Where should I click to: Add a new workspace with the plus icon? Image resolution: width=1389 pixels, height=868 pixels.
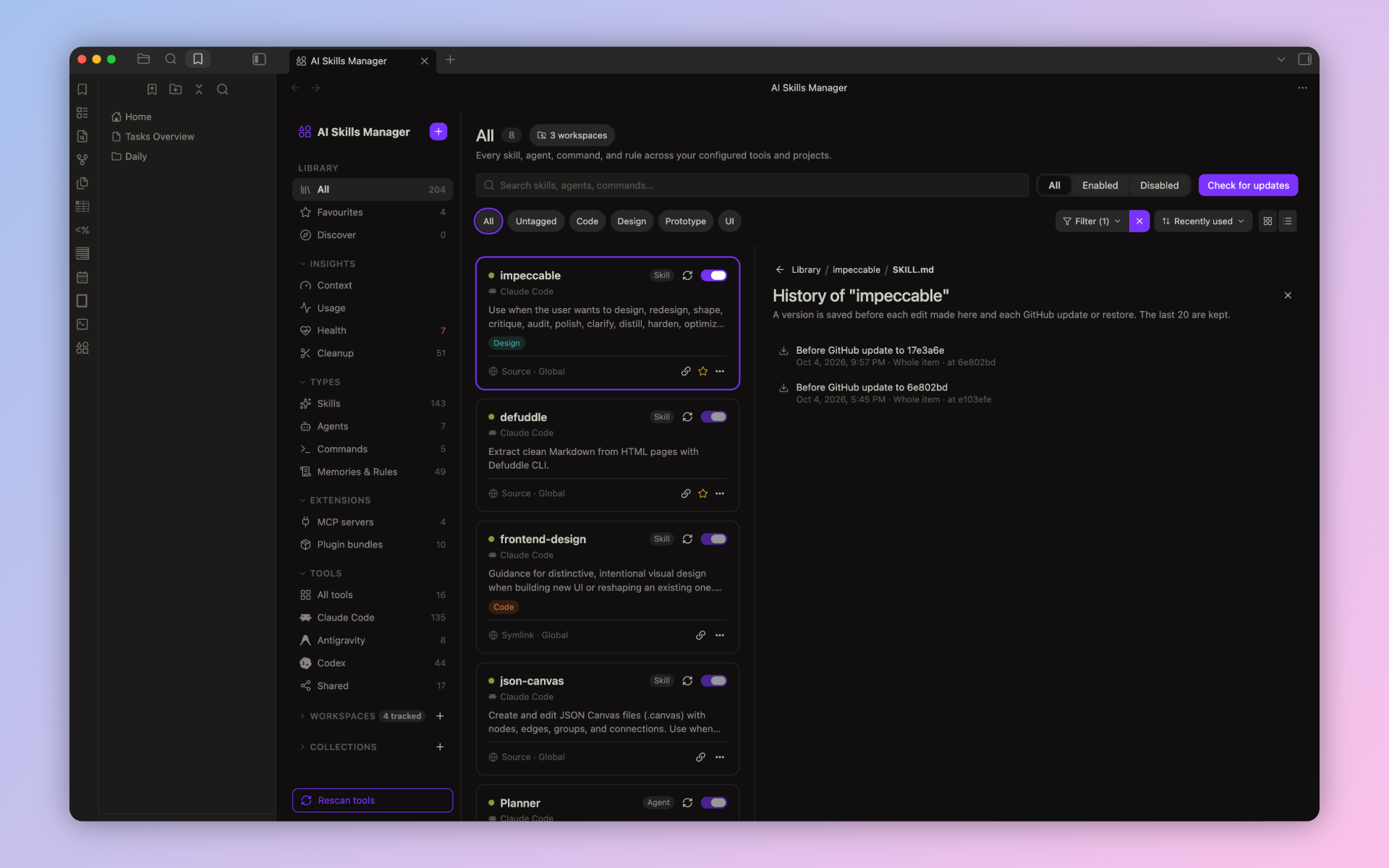coord(440,716)
